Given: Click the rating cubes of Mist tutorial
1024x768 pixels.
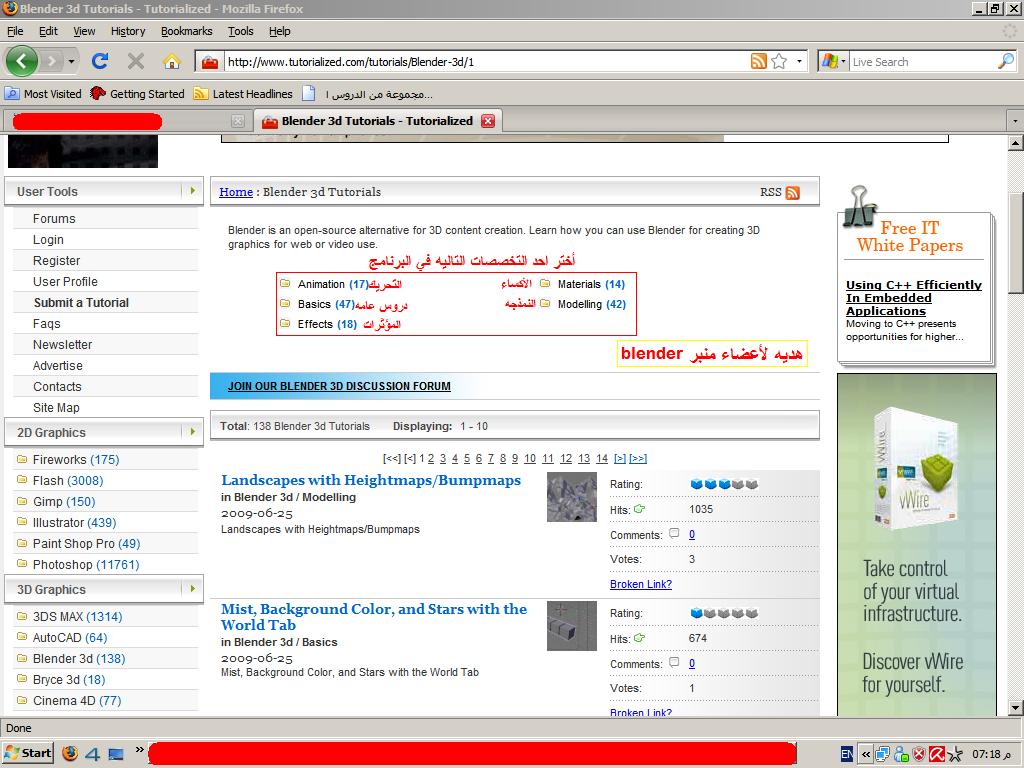Looking at the screenshot, I should click(724, 613).
